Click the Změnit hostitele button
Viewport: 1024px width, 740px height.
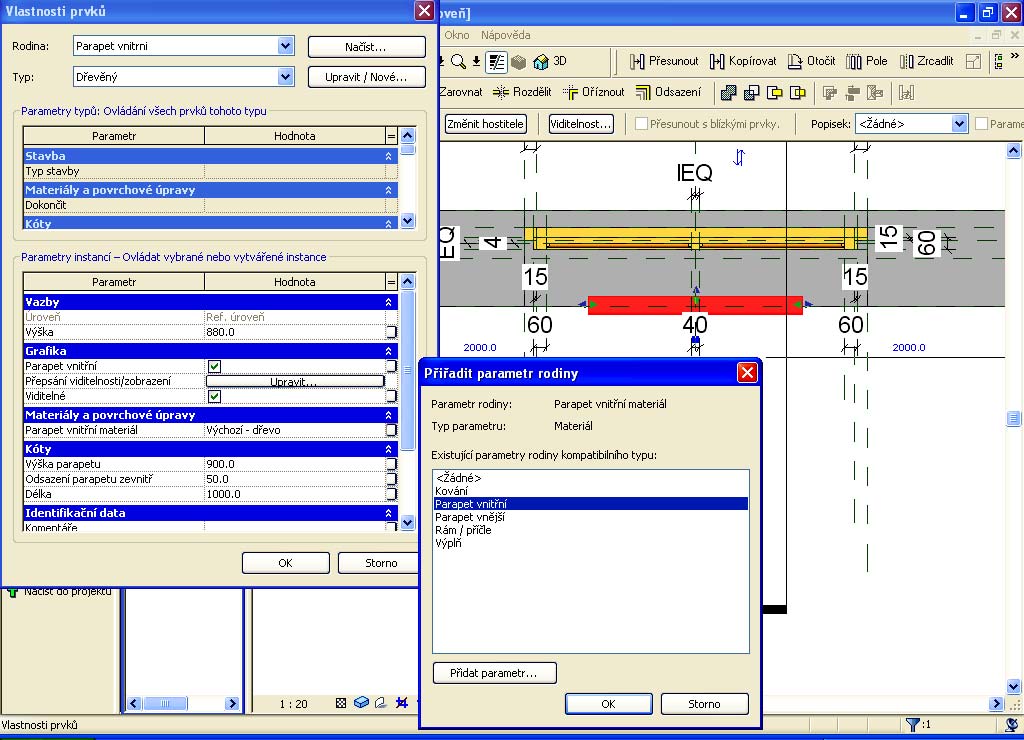[x=485, y=124]
